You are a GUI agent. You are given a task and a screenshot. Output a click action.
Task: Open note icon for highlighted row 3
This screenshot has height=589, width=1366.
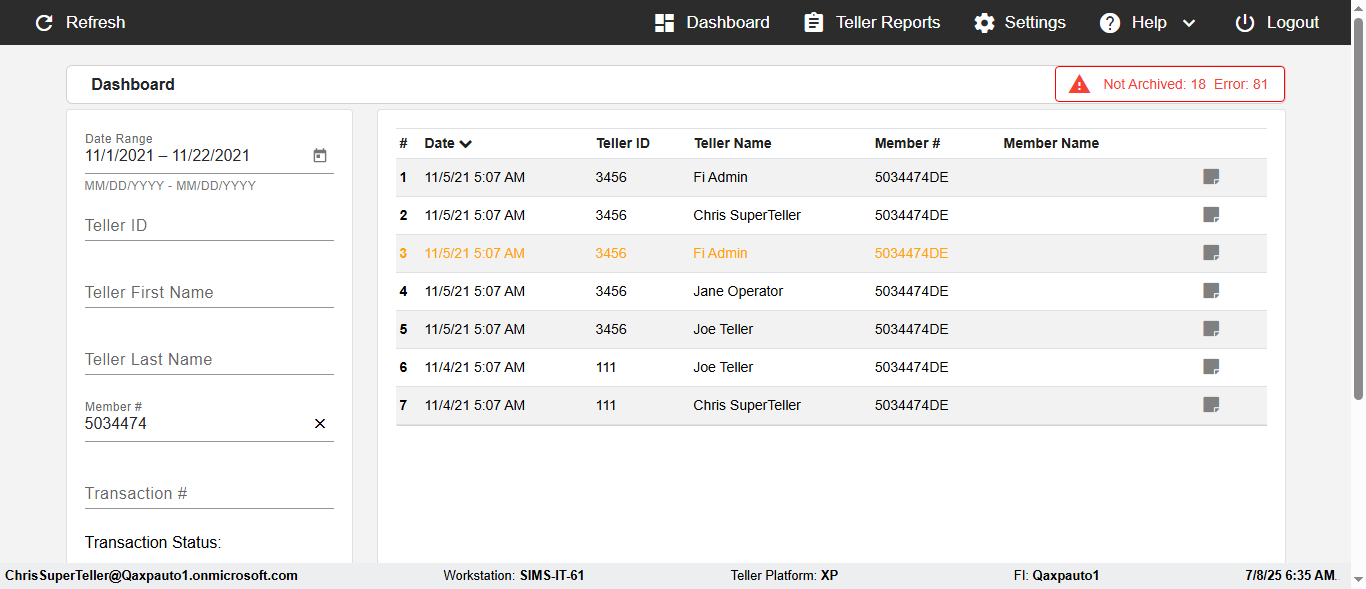(1211, 253)
